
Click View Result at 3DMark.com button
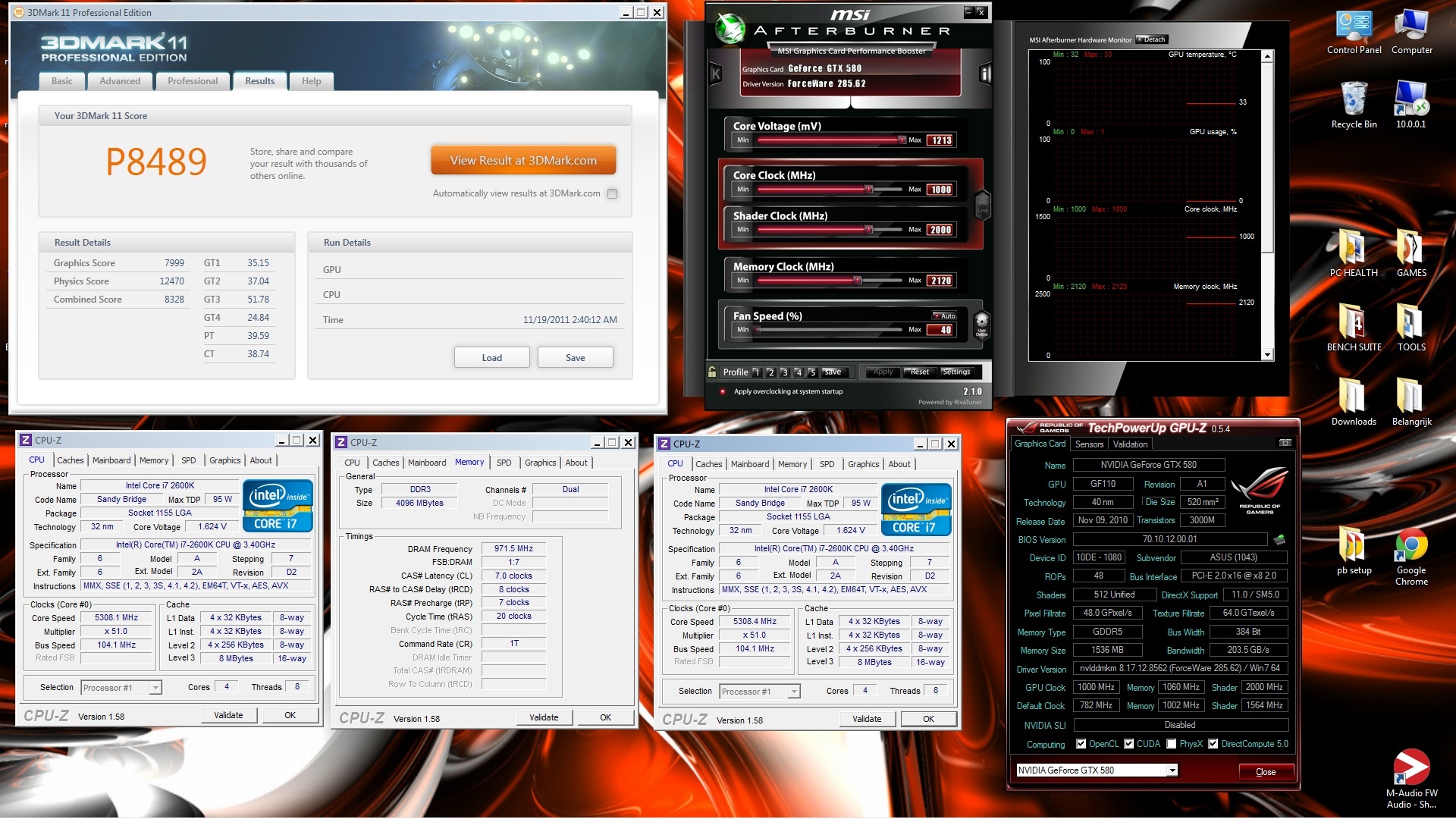tap(523, 161)
